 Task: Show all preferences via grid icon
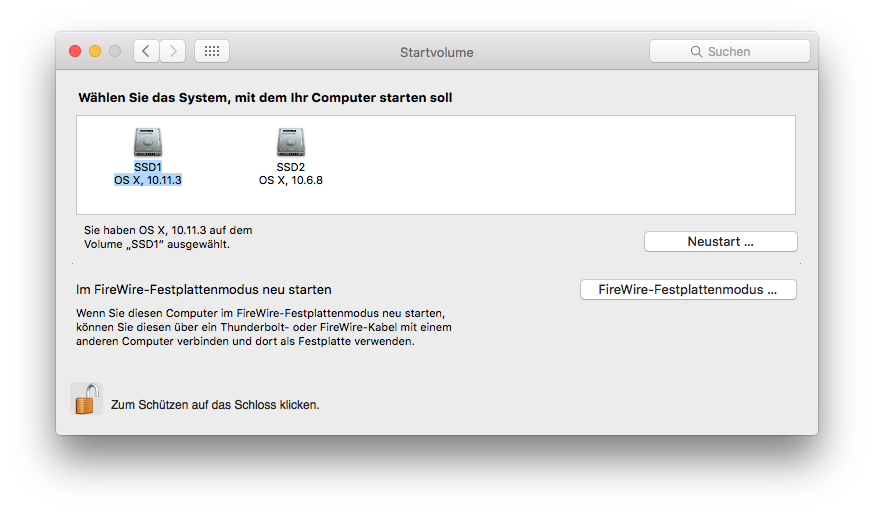click(x=212, y=51)
